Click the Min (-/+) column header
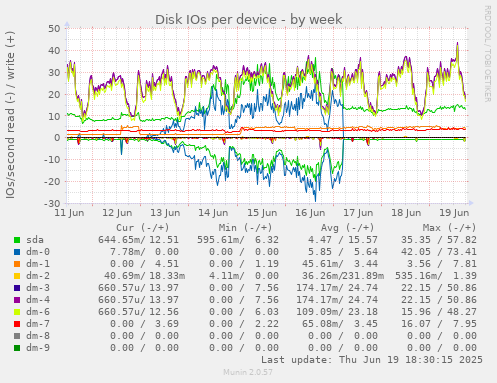This screenshot has height=383, width=497. [x=245, y=228]
